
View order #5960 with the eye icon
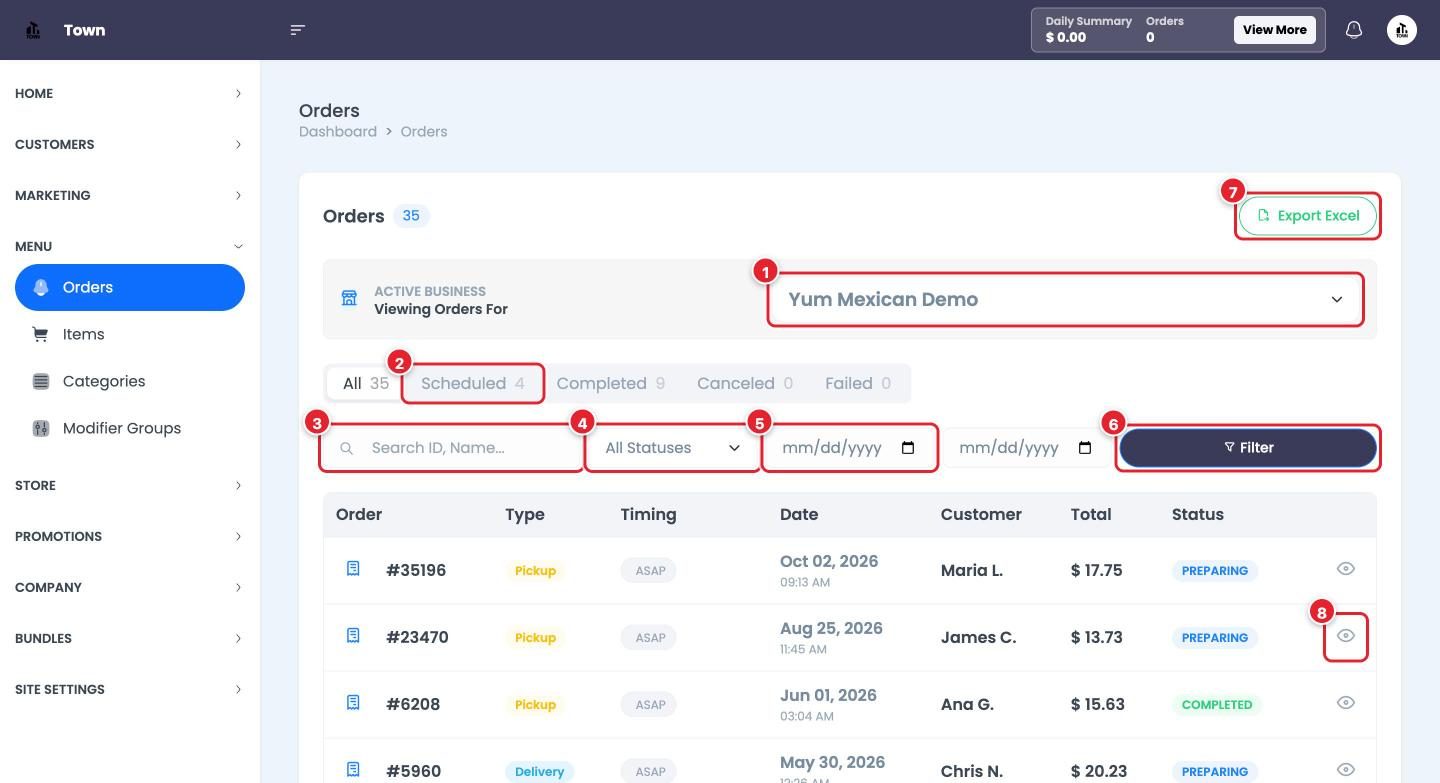tap(1346, 770)
